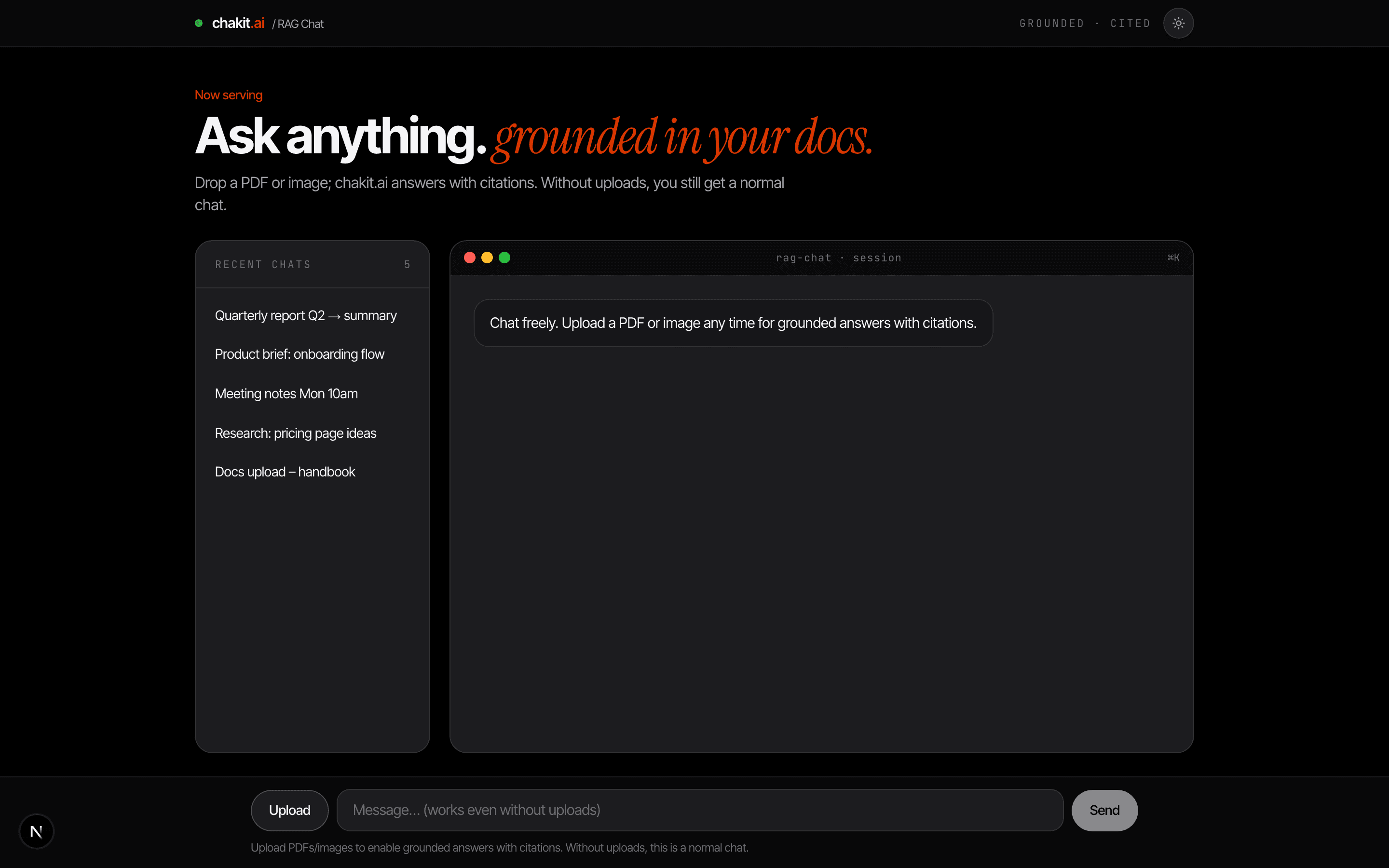Viewport: 1389px width, 868px height.
Task: Click the Now serving label
Action: click(x=229, y=95)
